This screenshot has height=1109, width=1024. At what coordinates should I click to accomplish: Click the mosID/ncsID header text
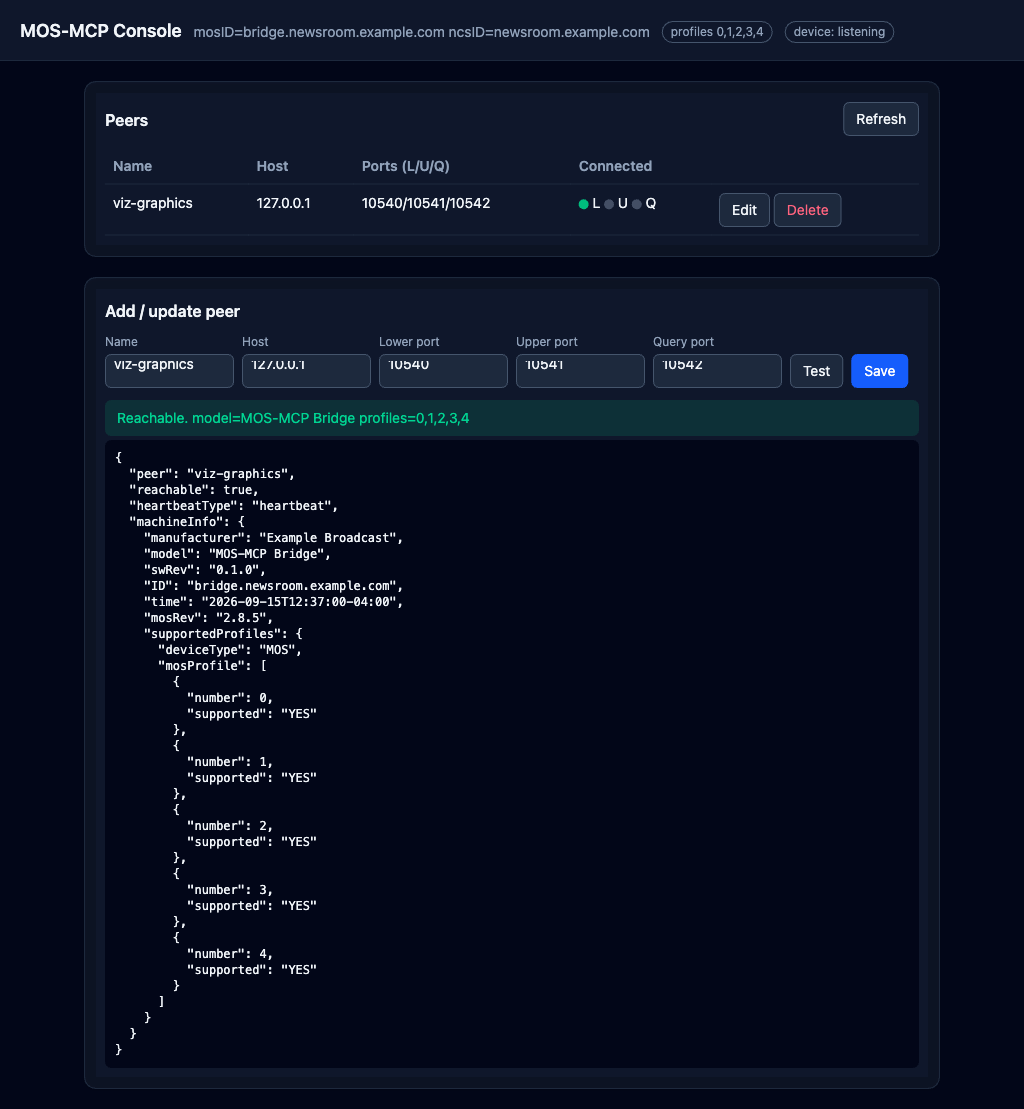pyautogui.click(x=421, y=33)
